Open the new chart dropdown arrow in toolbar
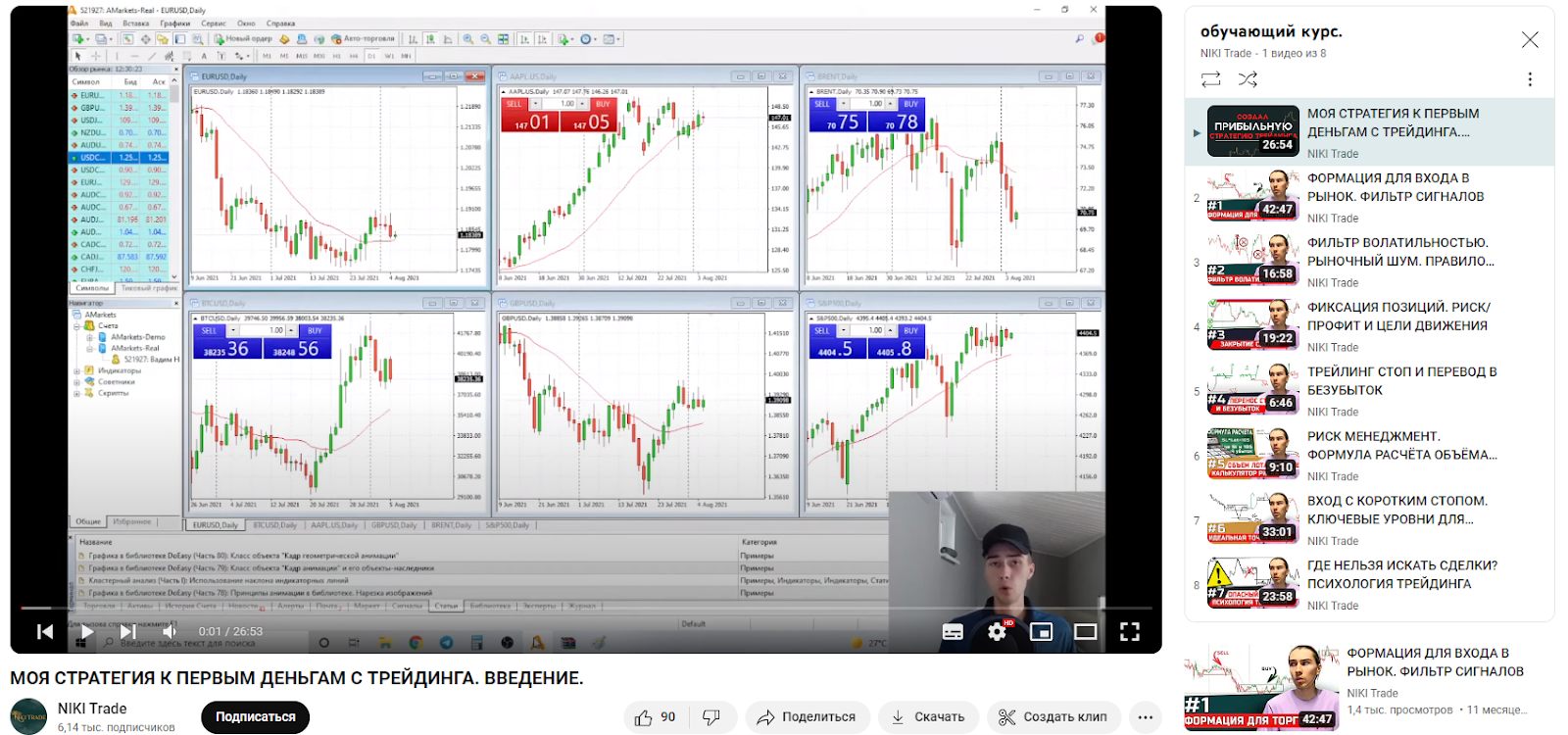 click(x=88, y=39)
